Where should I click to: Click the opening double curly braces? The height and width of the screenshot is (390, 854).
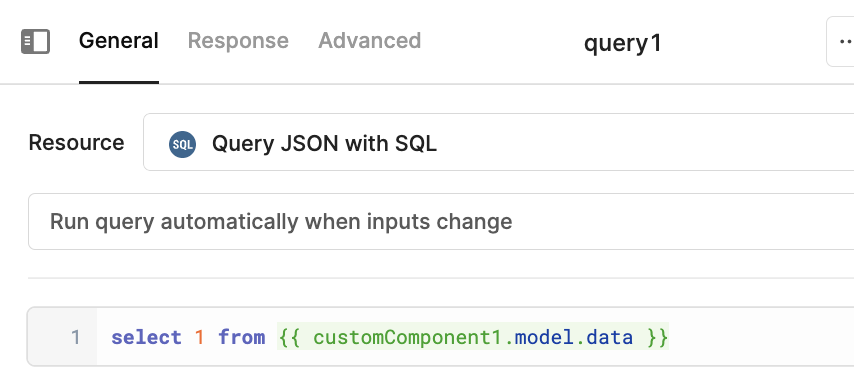[290, 337]
